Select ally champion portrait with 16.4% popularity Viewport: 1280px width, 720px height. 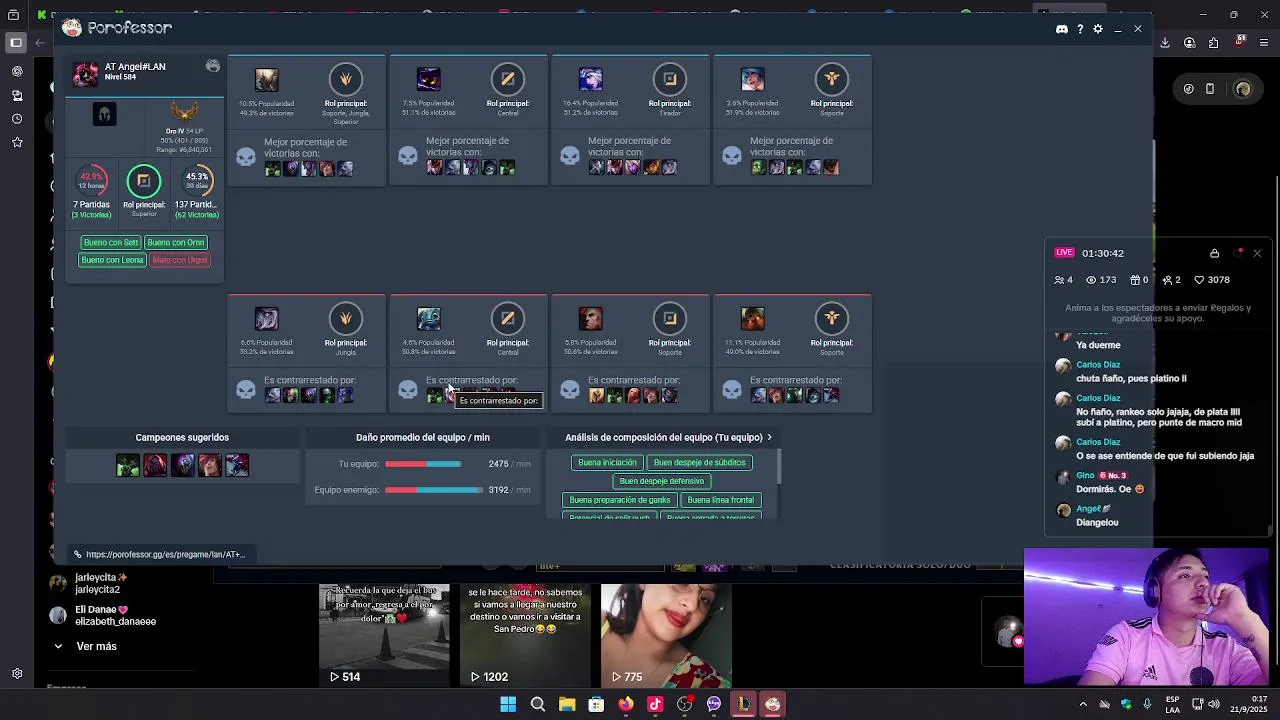(590, 79)
